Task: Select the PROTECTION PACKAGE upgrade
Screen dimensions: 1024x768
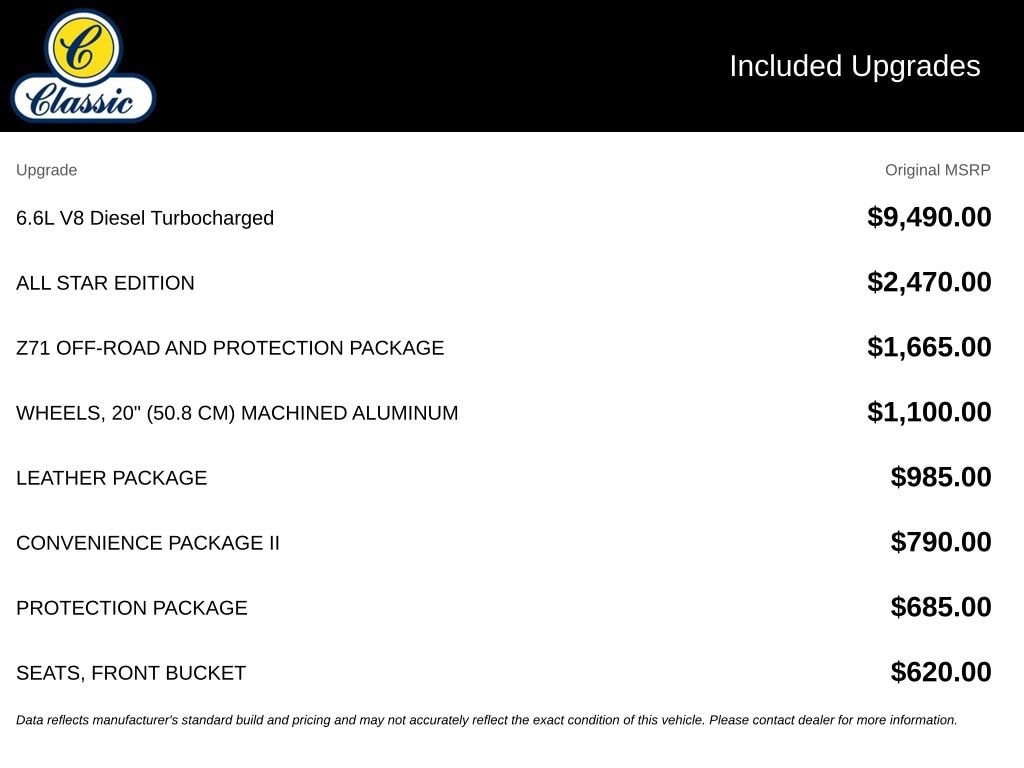Action: tap(132, 607)
